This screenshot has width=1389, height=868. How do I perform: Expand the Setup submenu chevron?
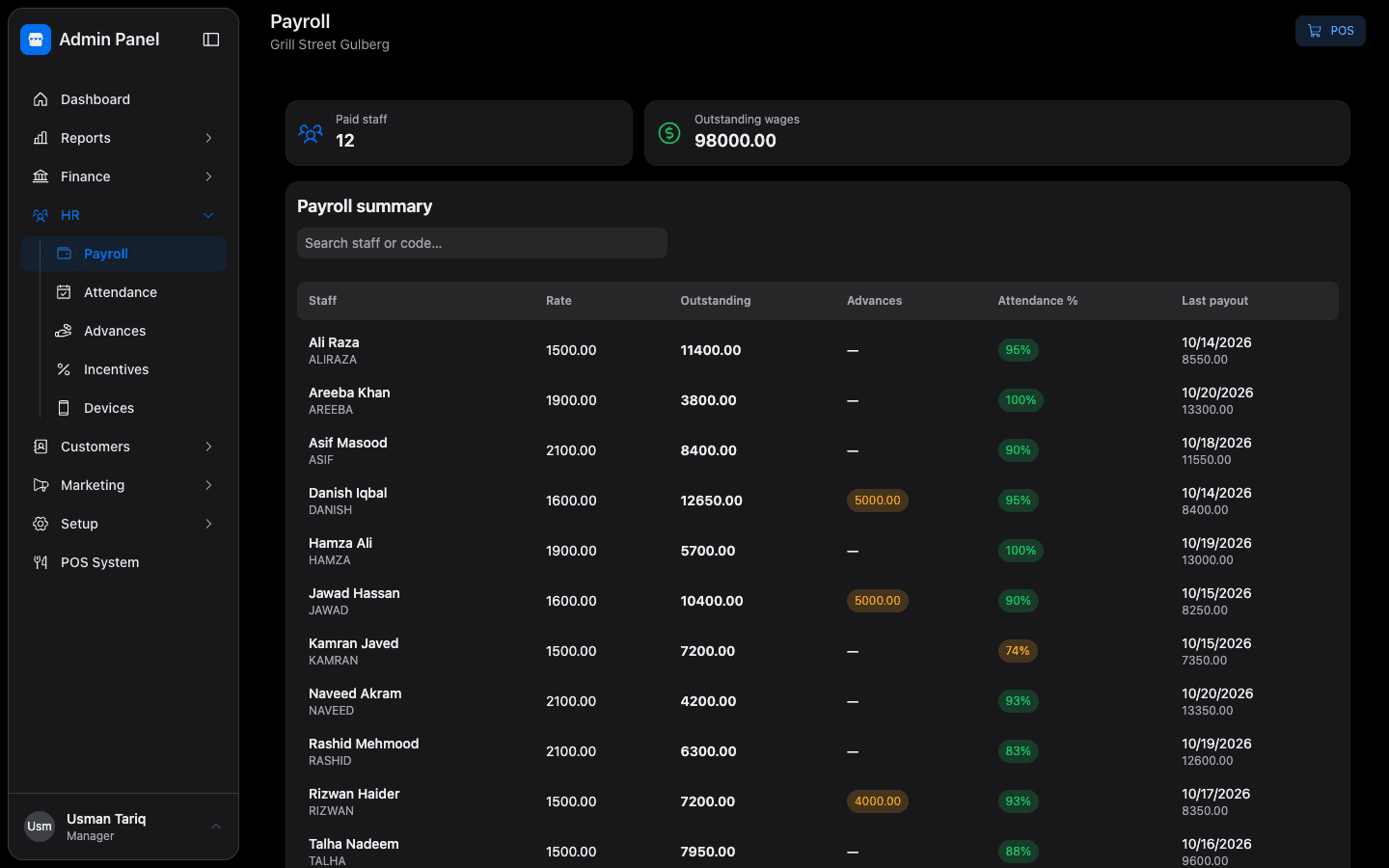[x=208, y=524]
